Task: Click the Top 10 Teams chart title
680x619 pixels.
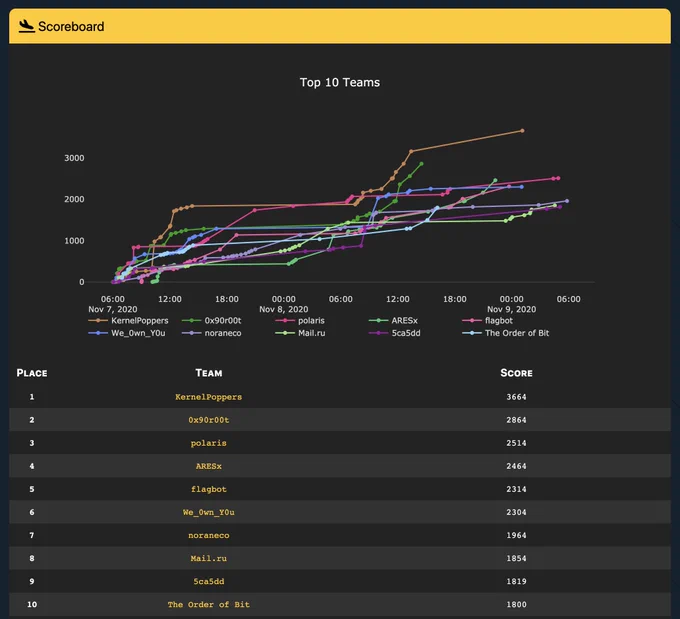Action: [x=340, y=82]
